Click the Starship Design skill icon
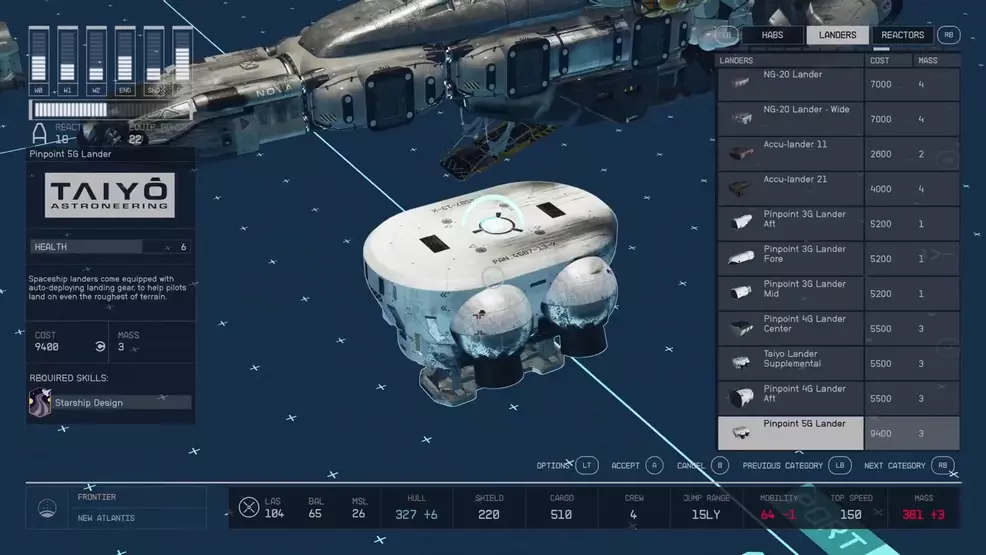The height and width of the screenshot is (555, 986). 41,402
